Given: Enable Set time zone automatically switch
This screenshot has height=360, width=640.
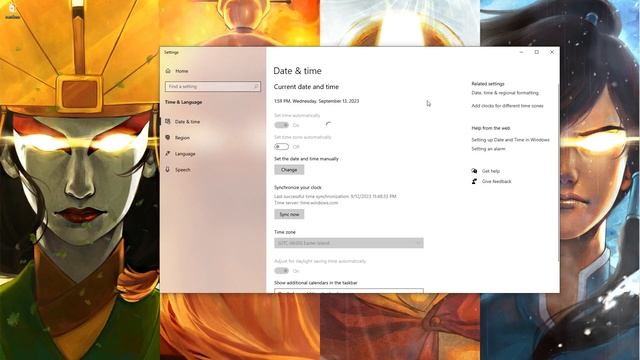Looking at the screenshot, I should pyautogui.click(x=282, y=147).
